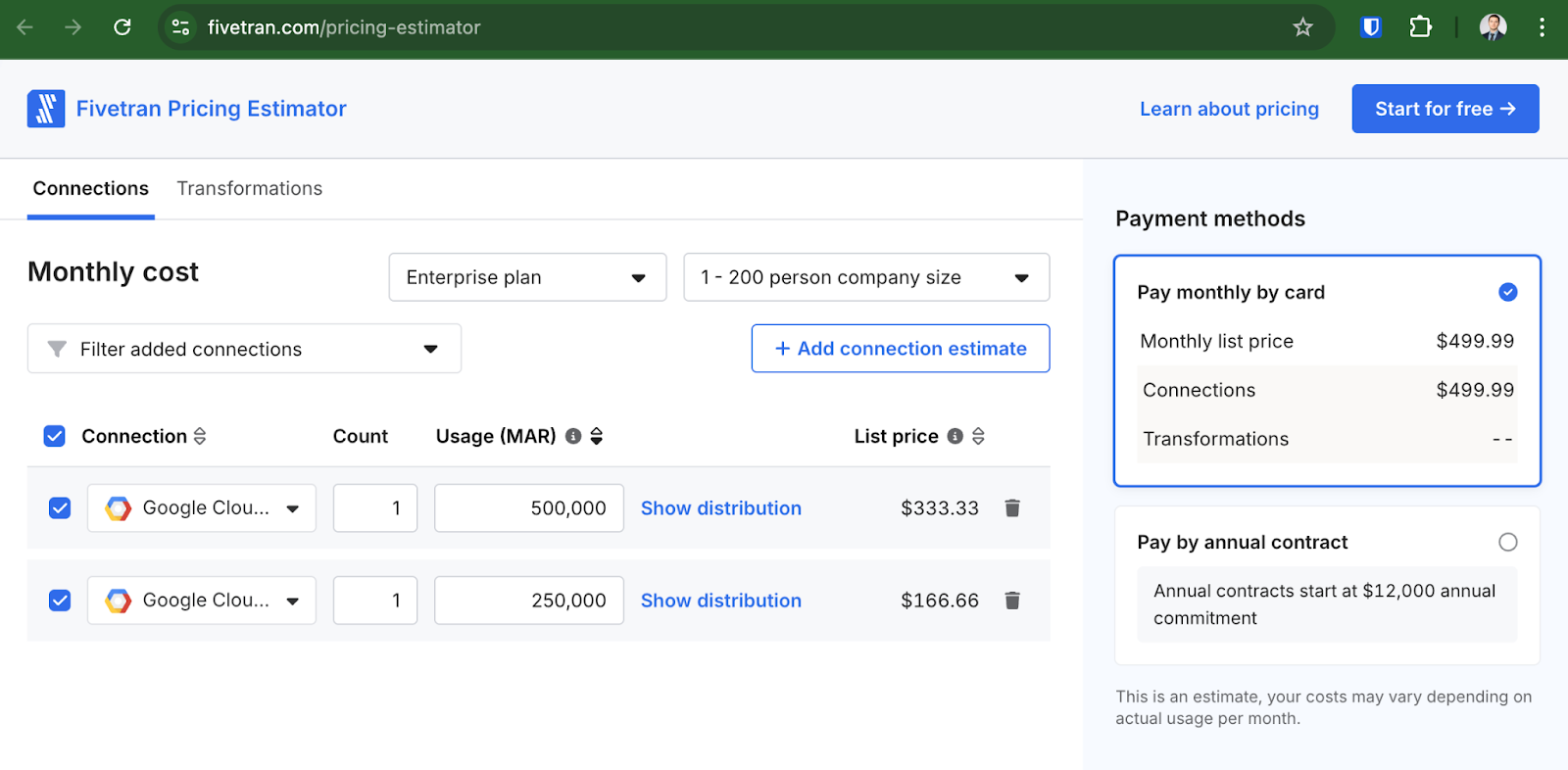Switch to the Connections tab
The width and height of the screenshot is (1568, 770).
(x=91, y=188)
